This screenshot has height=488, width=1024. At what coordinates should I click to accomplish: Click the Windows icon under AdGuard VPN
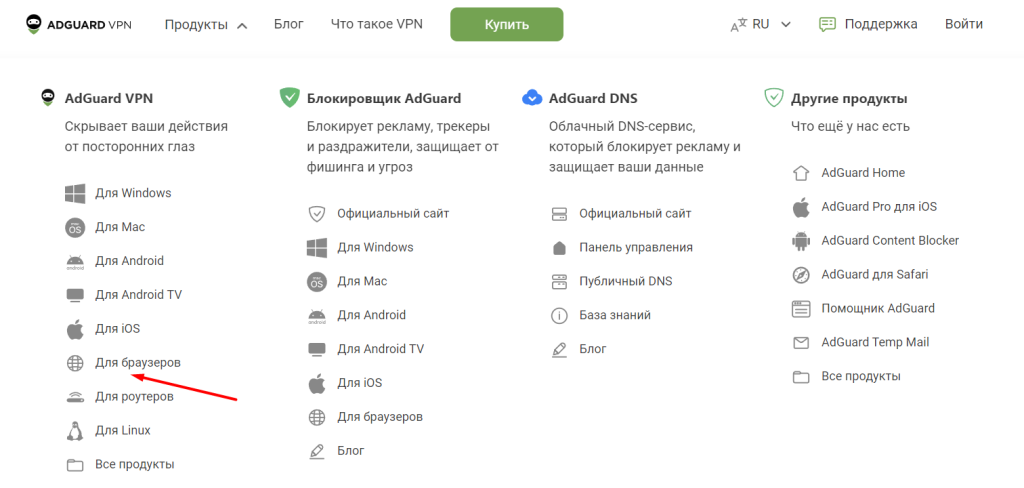click(x=75, y=193)
